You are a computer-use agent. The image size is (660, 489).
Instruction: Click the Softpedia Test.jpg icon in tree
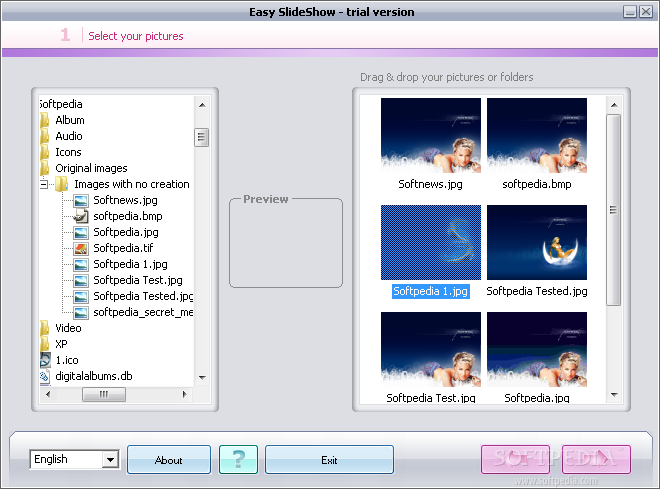click(x=81, y=280)
